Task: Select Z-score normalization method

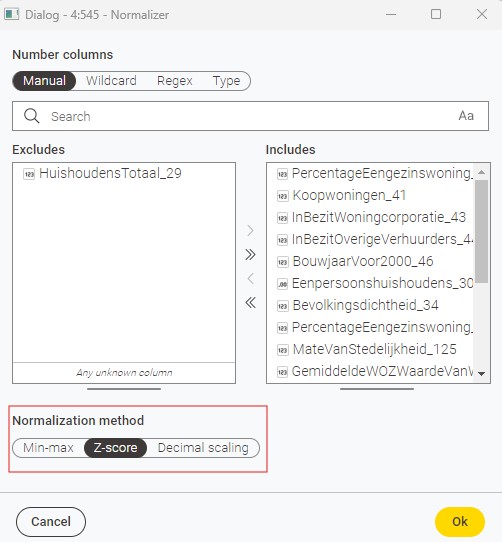Action: point(115,448)
